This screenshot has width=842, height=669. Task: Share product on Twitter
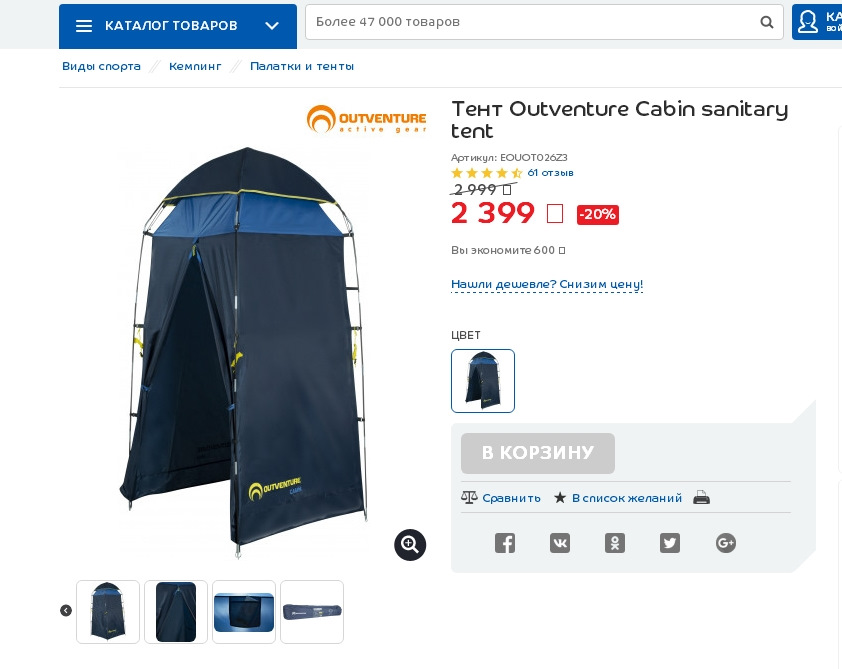(670, 543)
